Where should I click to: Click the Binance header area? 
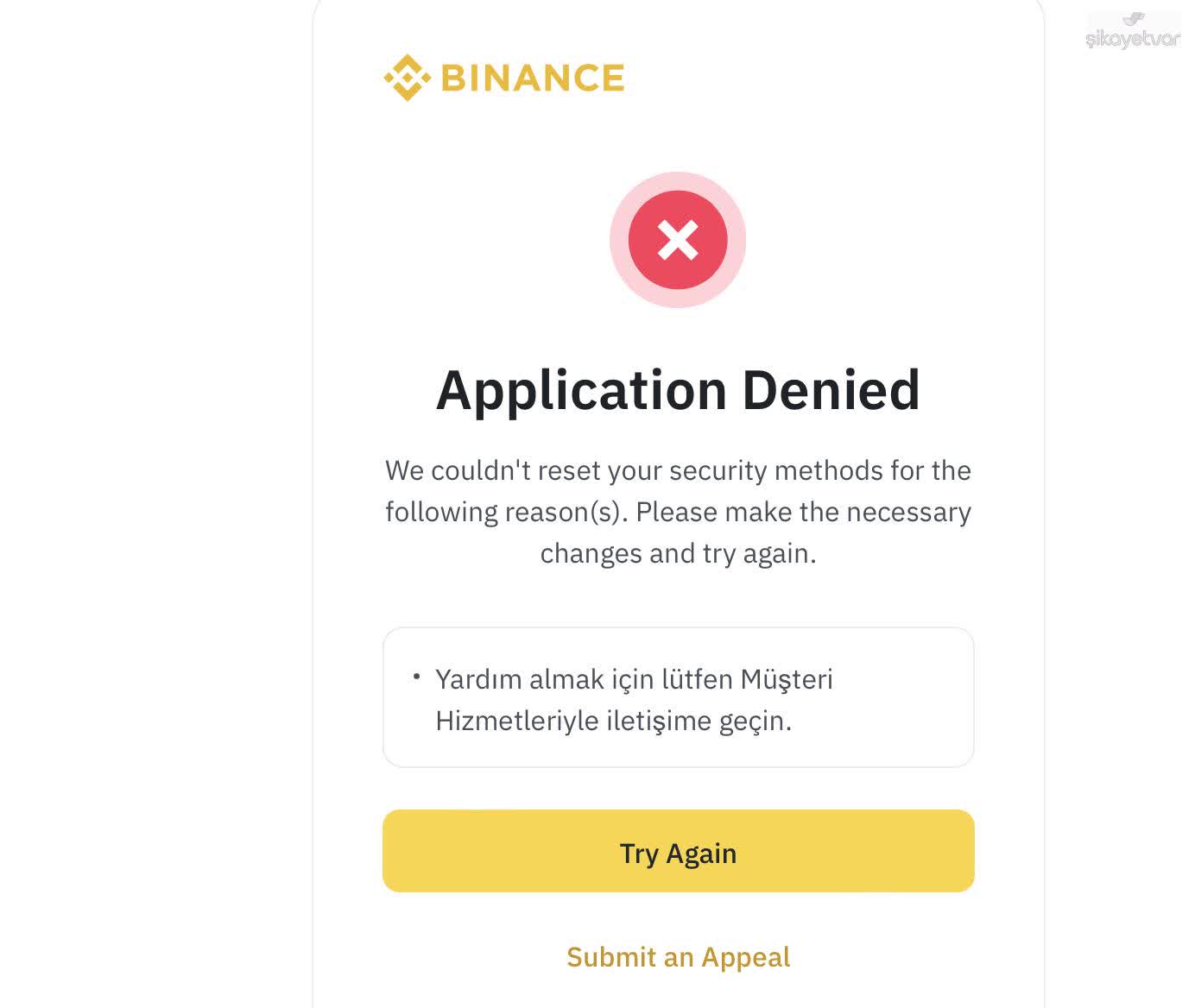point(503,78)
